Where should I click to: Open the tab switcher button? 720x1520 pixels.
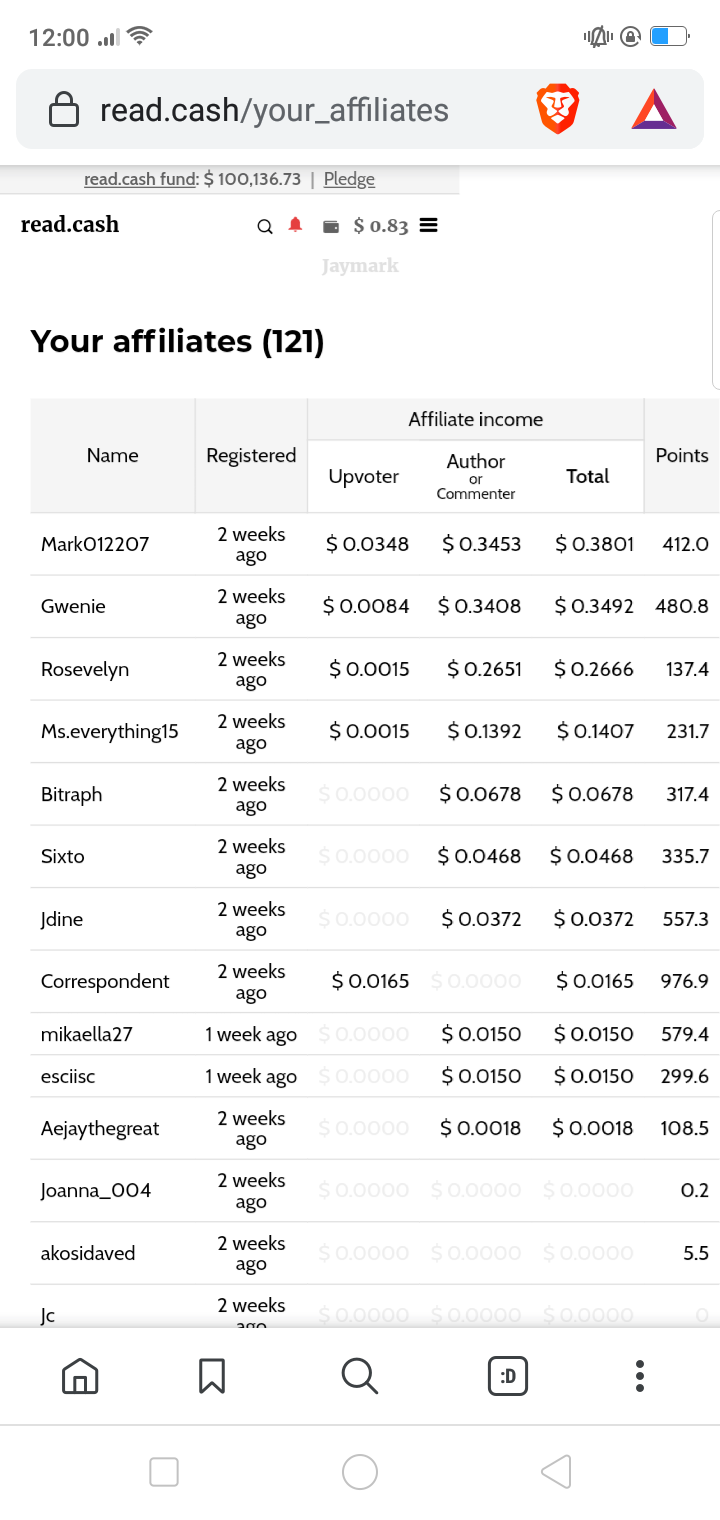(x=508, y=1376)
